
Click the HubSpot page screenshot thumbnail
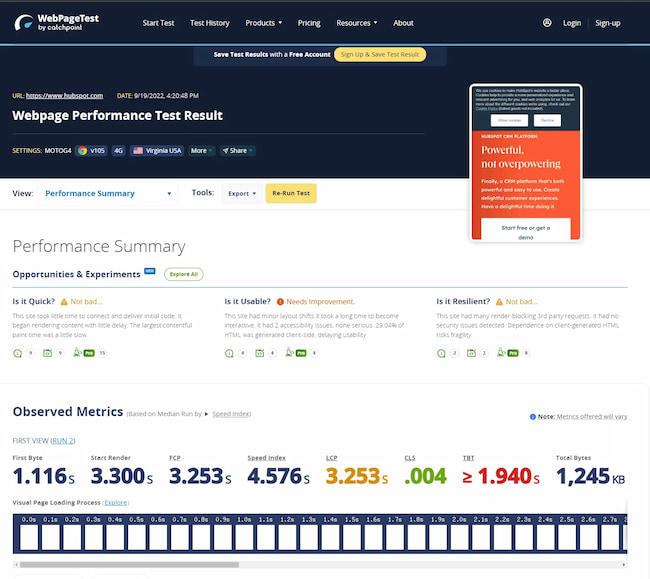coord(525,163)
